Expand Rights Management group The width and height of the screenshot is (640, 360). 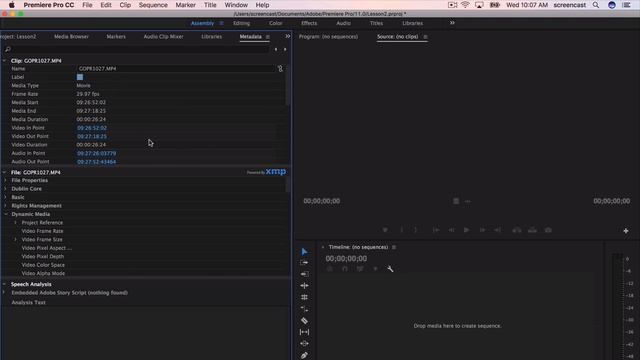point(5,206)
